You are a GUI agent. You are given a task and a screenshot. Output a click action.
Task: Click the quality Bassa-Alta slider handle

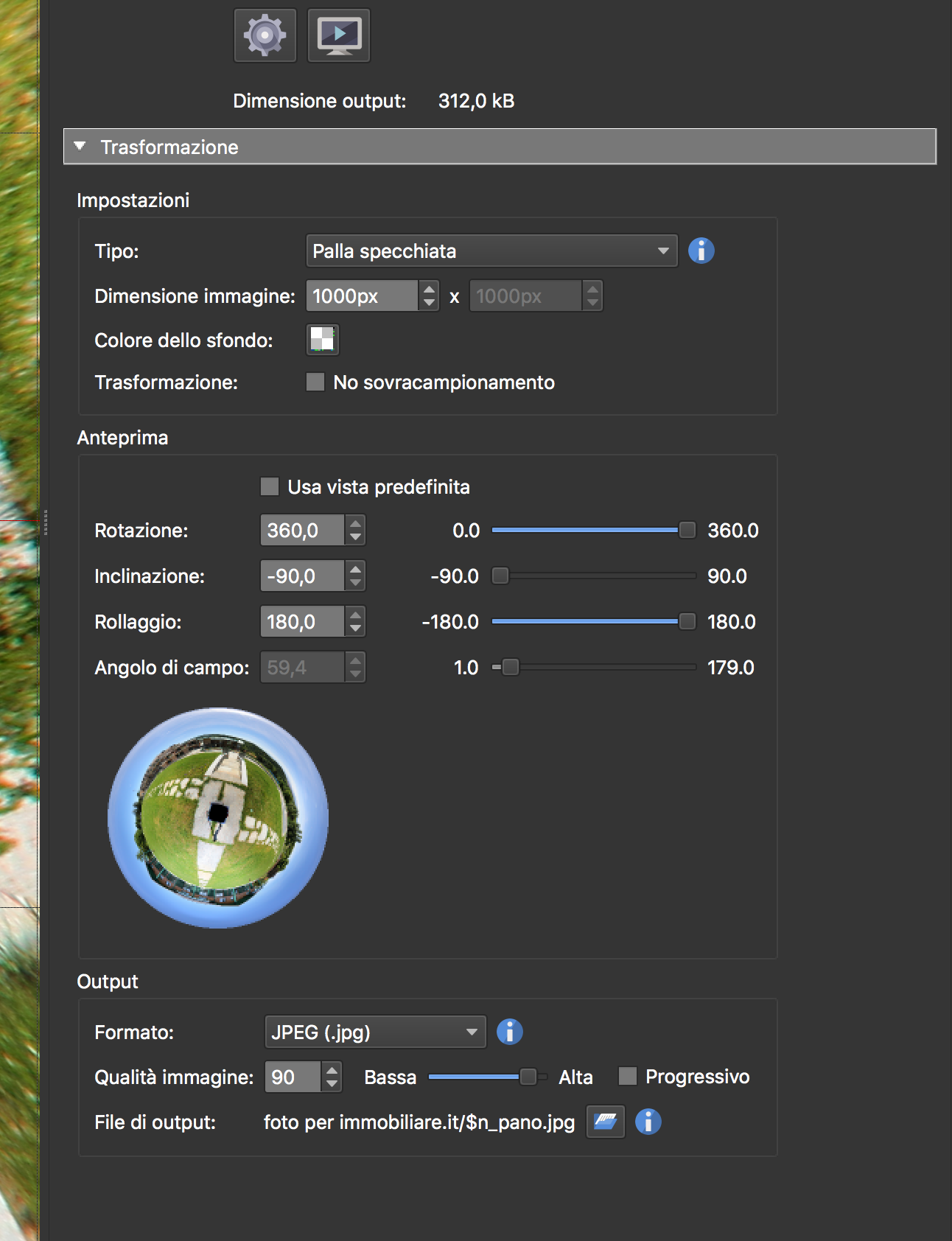[x=528, y=1077]
